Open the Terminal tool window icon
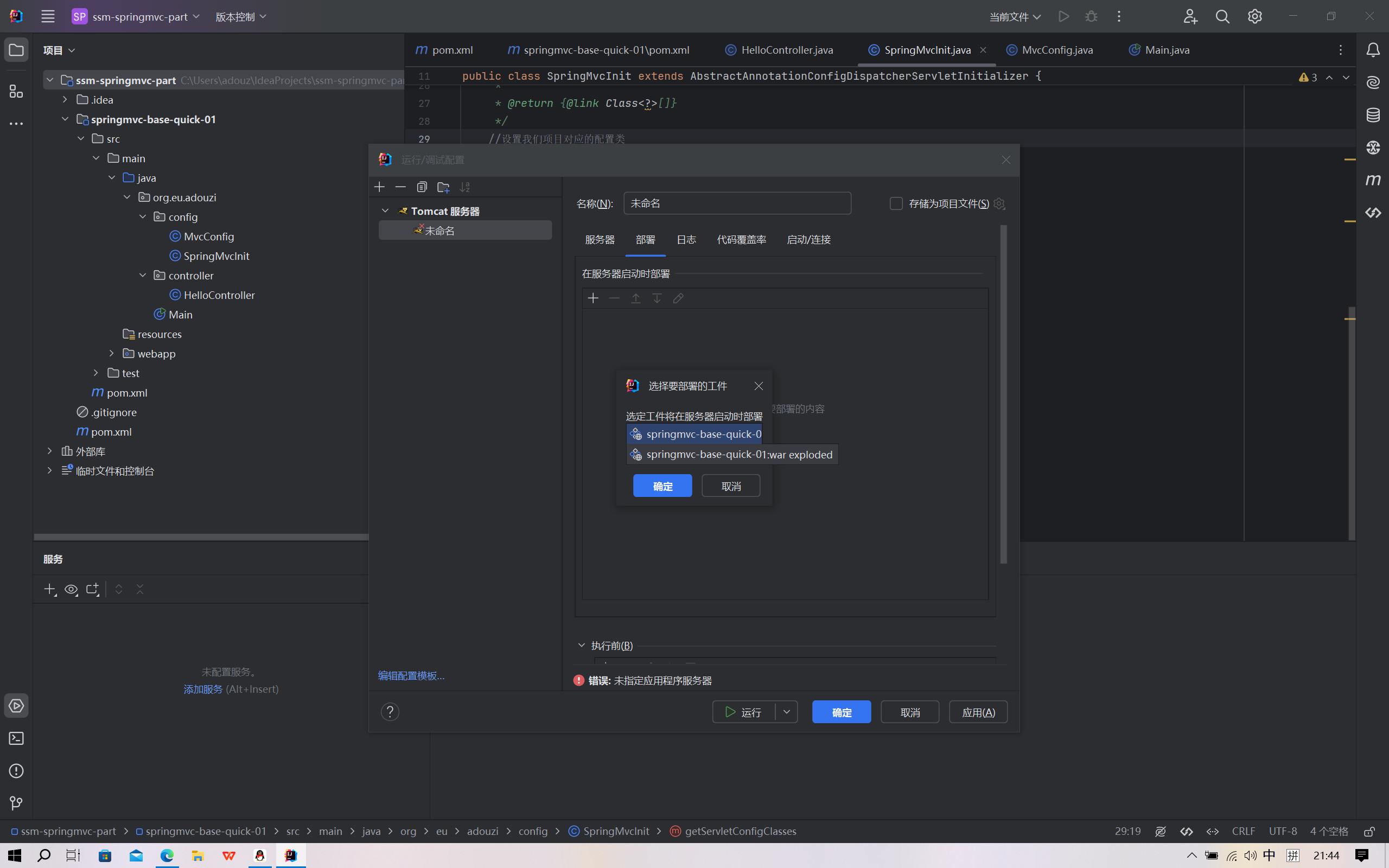Viewport: 1389px width, 868px height. (x=16, y=738)
